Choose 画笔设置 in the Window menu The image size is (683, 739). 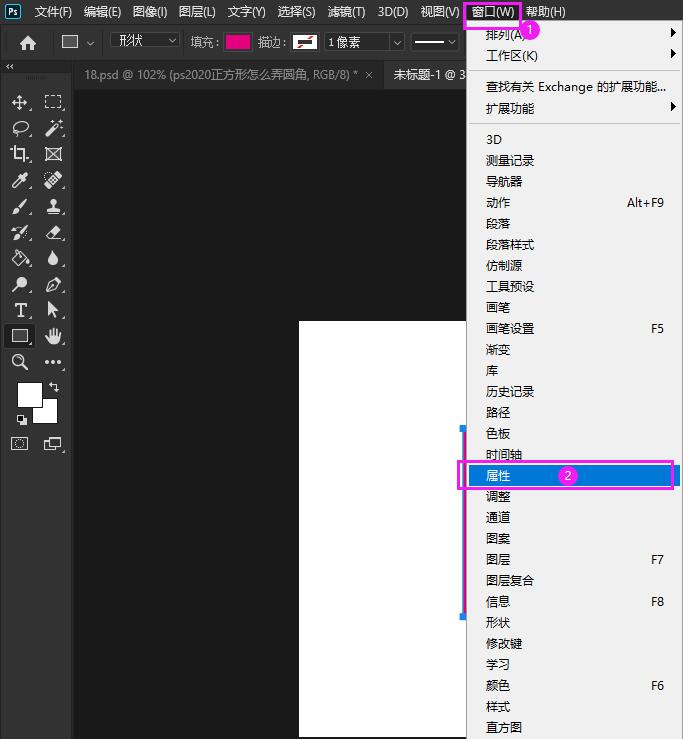point(574,328)
